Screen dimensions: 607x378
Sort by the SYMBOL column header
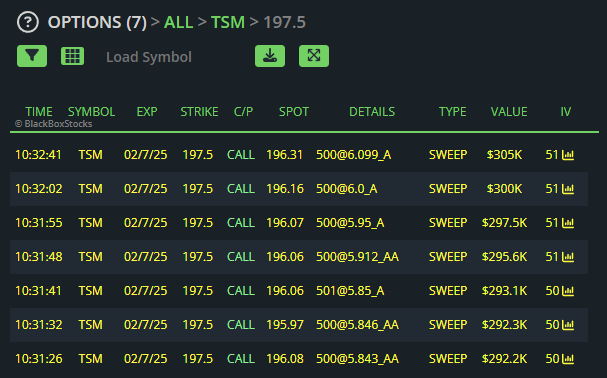91,112
